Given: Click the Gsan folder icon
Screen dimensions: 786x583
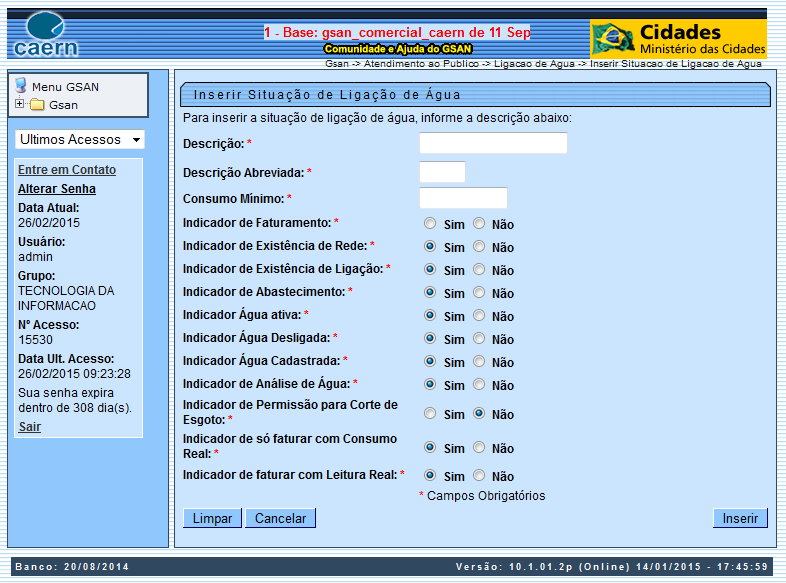Looking at the screenshot, I should click(37, 105).
